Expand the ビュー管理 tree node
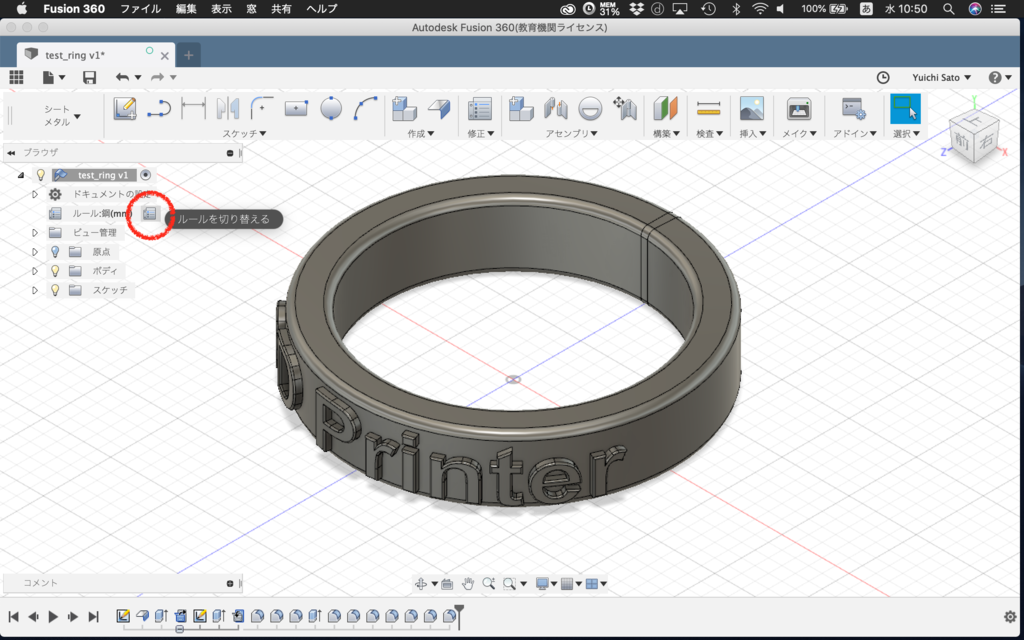Viewport: 1024px width, 640px height. [35, 232]
